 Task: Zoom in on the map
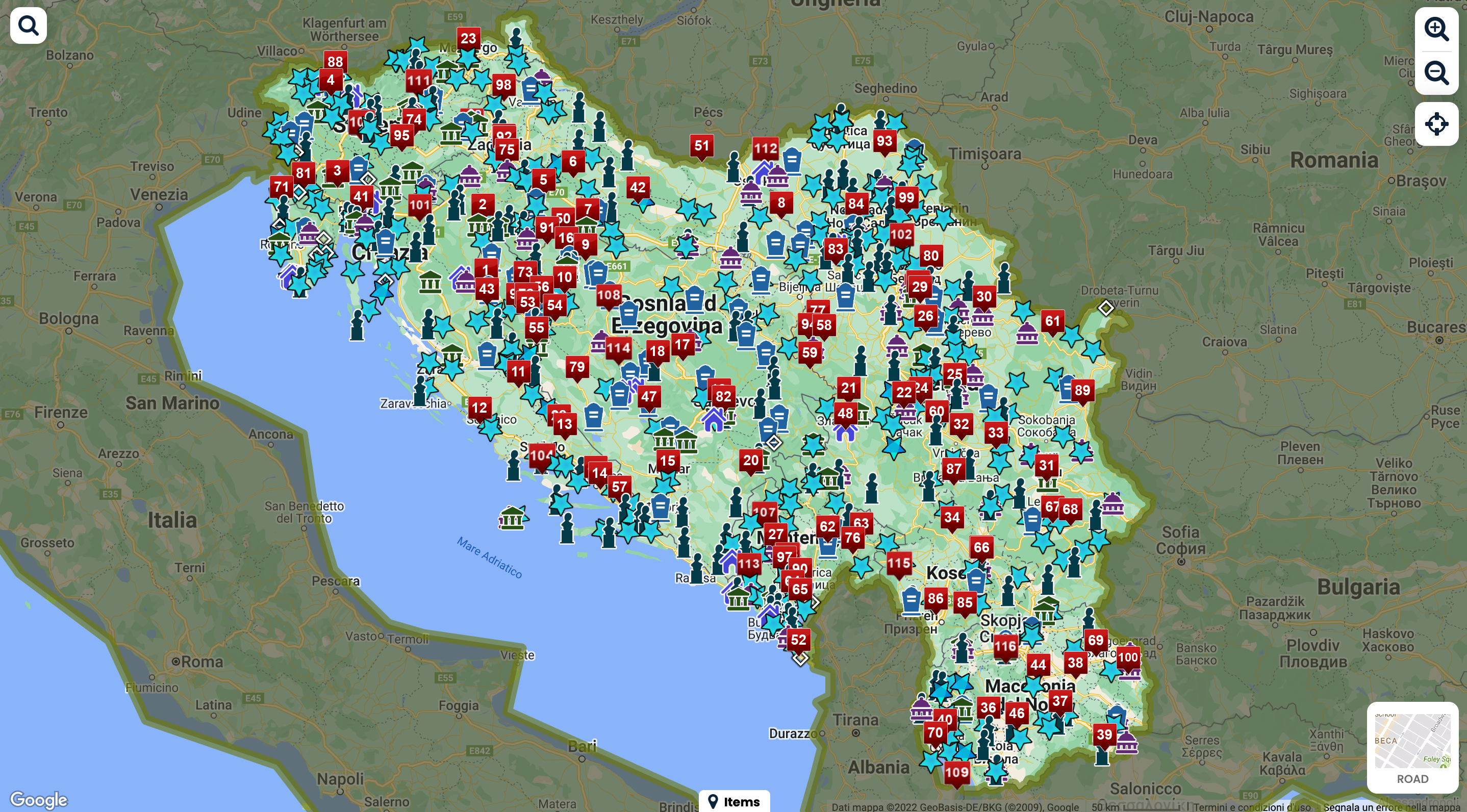[1436, 29]
